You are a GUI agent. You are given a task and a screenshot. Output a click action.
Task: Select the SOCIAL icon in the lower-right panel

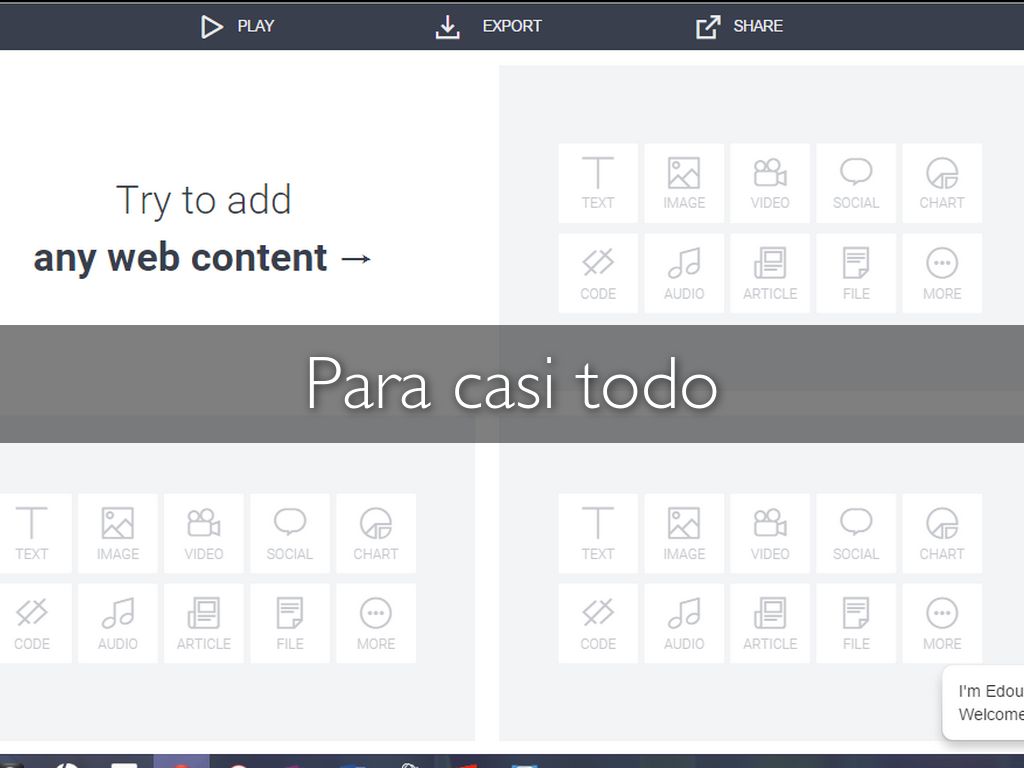856,533
